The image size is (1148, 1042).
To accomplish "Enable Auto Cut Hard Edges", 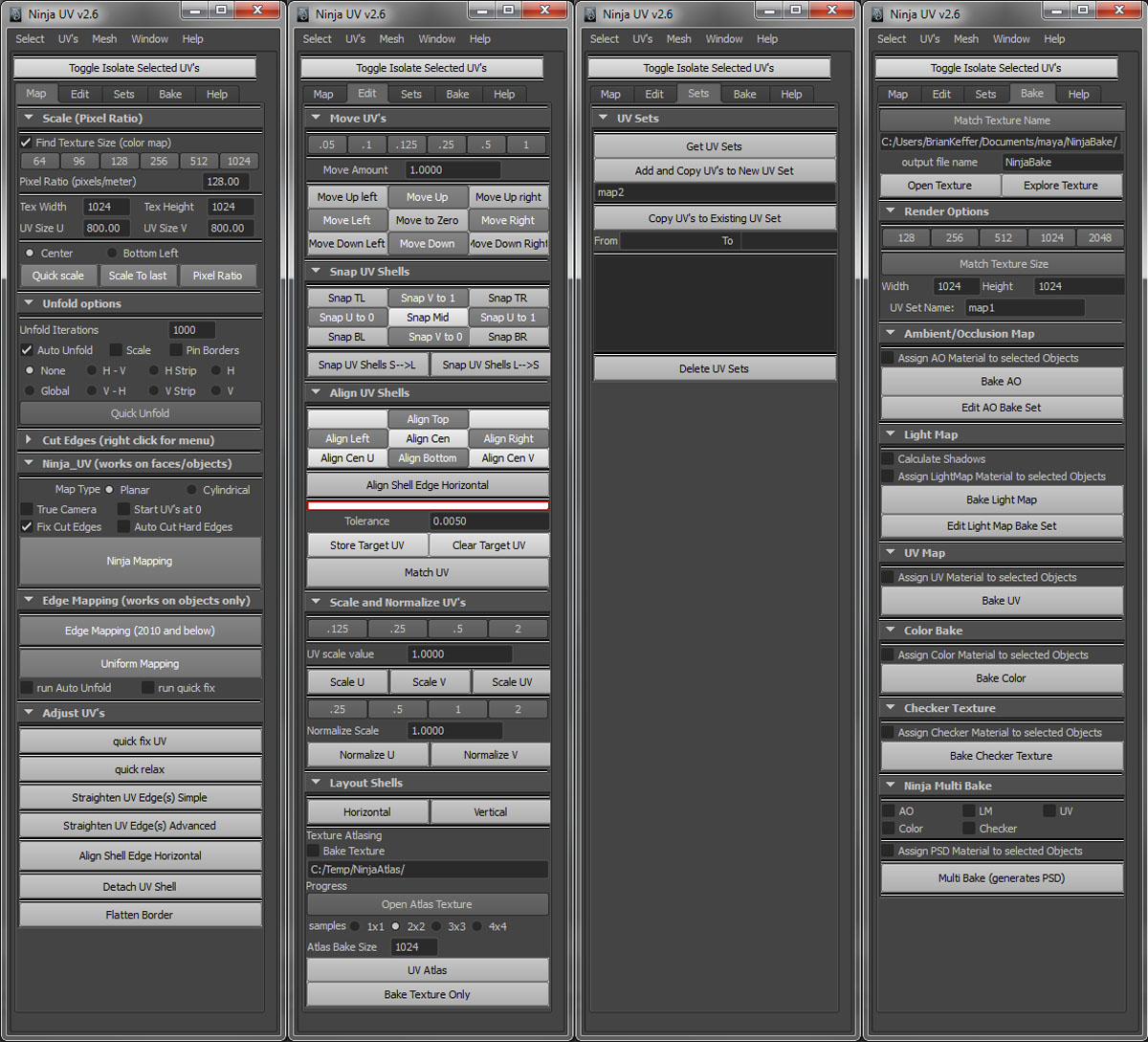I will pyautogui.click(x=123, y=527).
